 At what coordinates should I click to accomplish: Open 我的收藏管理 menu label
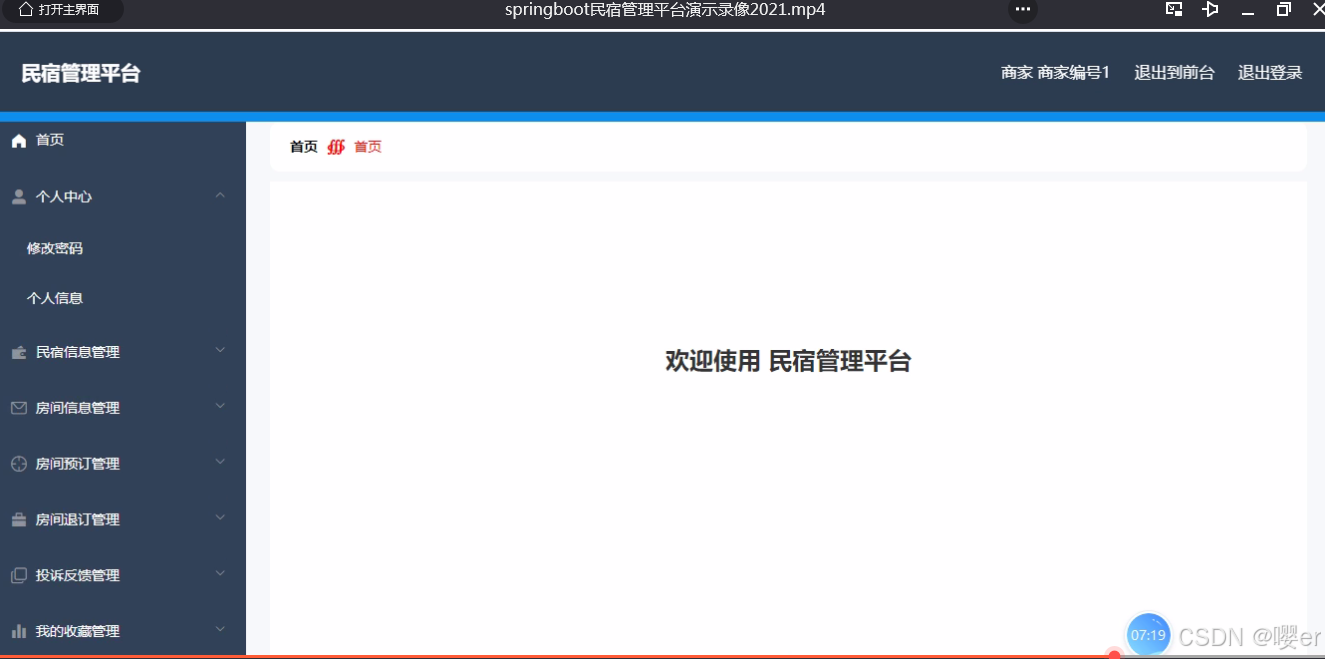point(78,632)
